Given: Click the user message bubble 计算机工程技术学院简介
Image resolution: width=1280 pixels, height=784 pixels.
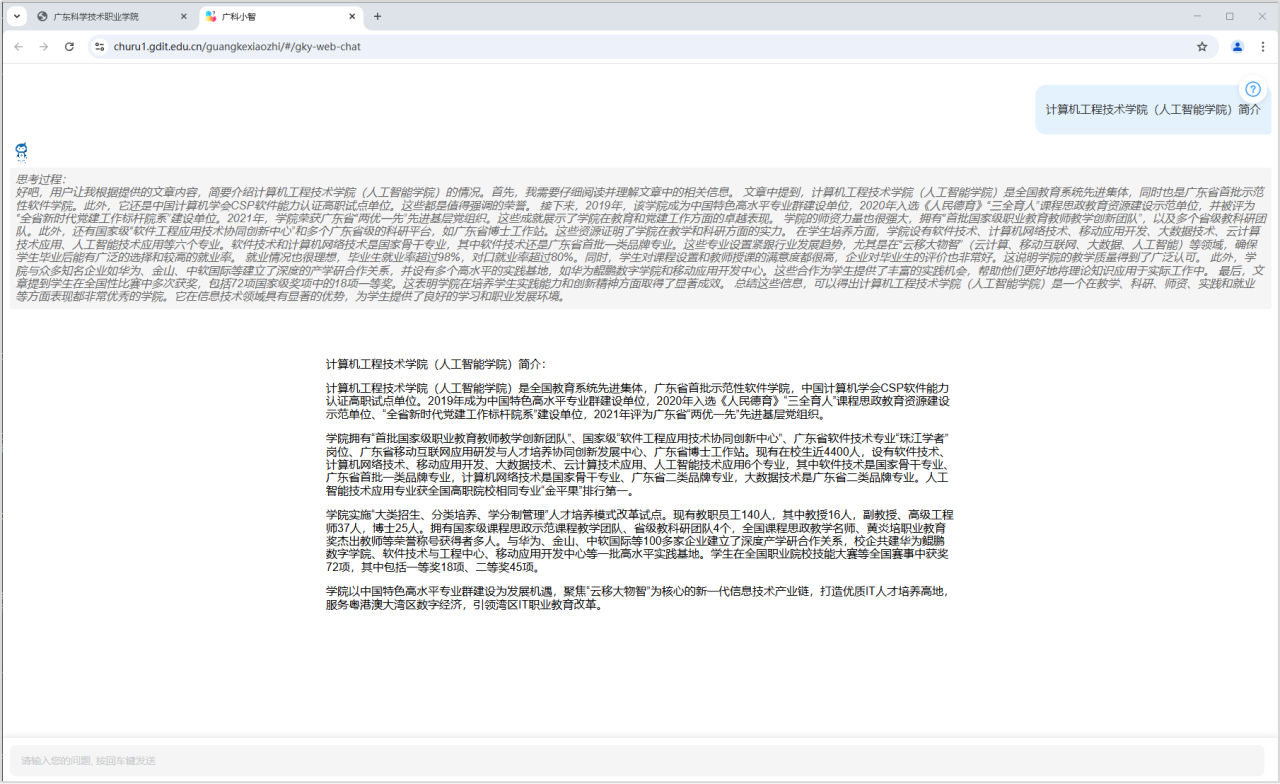Looking at the screenshot, I should (1152, 110).
